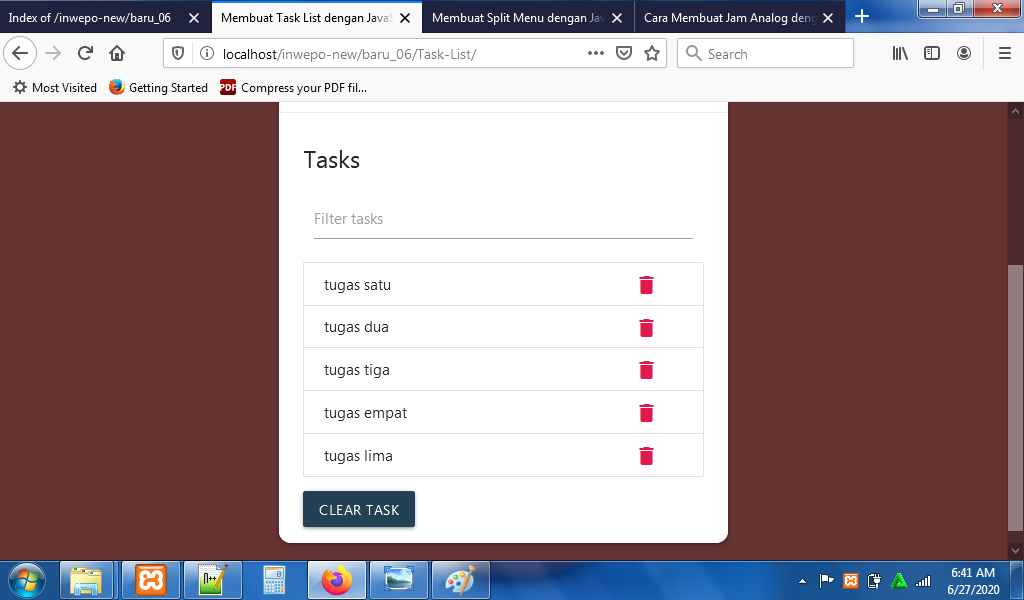
Task: Click the browser Search box
Action: click(765, 54)
